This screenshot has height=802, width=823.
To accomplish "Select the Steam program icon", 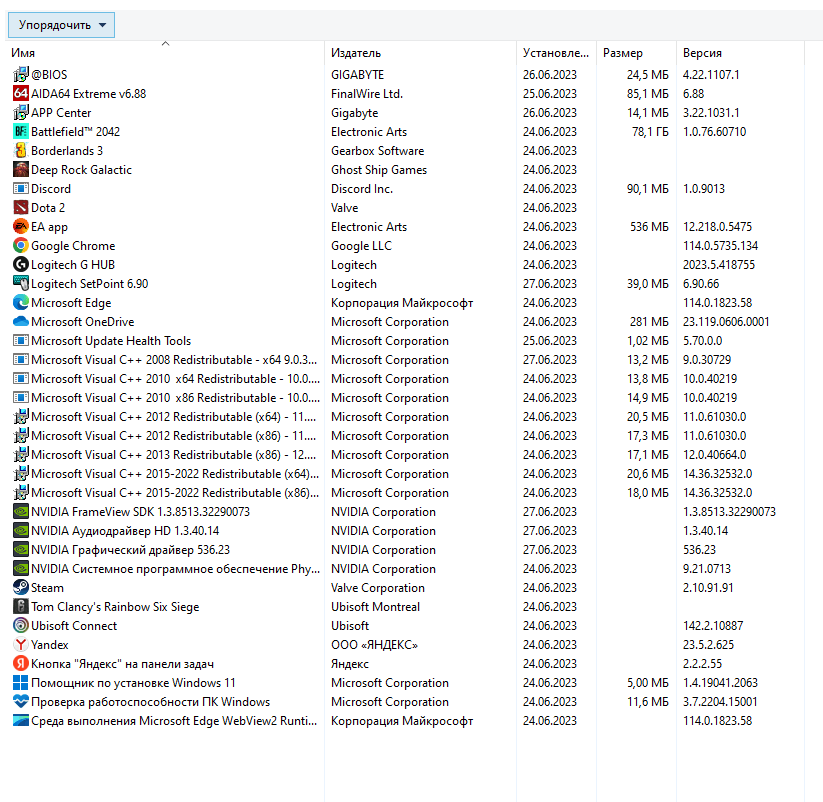I will click(x=20, y=588).
